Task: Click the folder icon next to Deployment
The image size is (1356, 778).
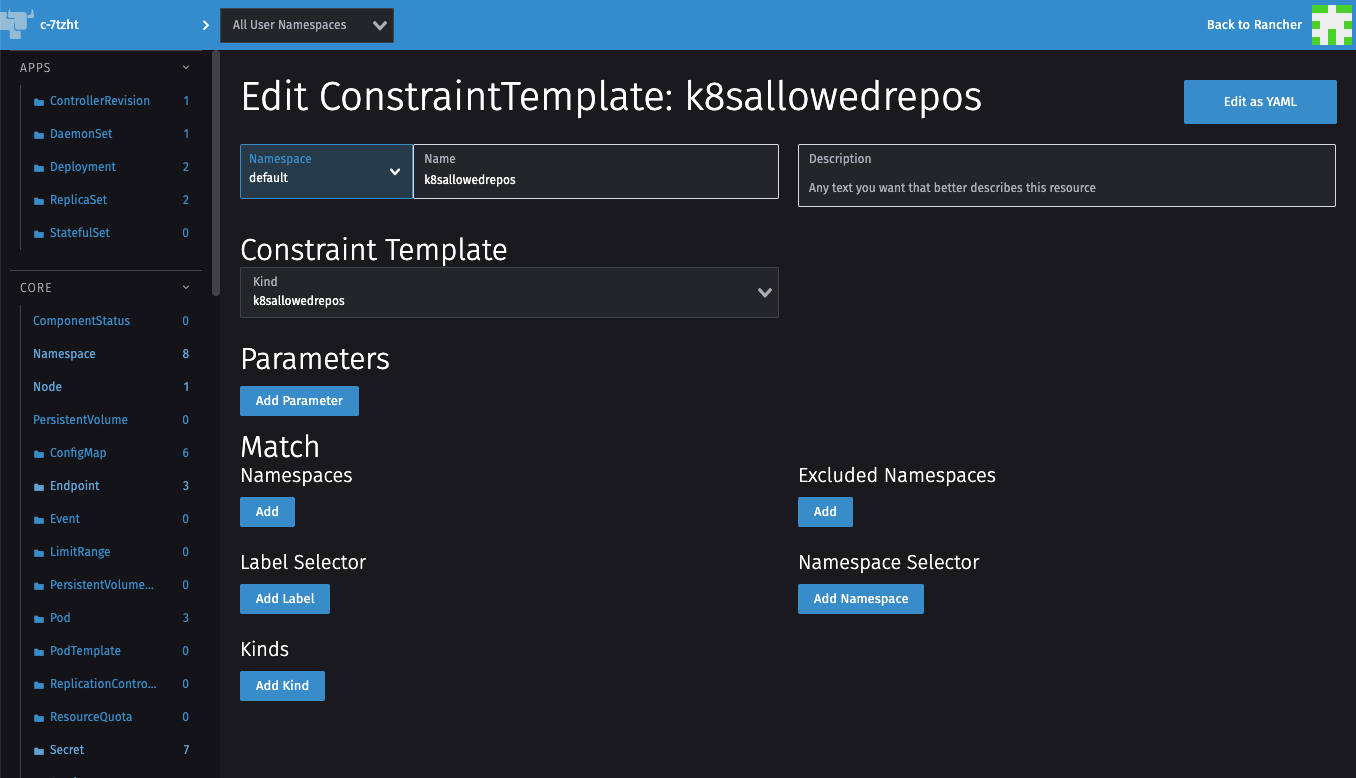Action: click(x=38, y=166)
